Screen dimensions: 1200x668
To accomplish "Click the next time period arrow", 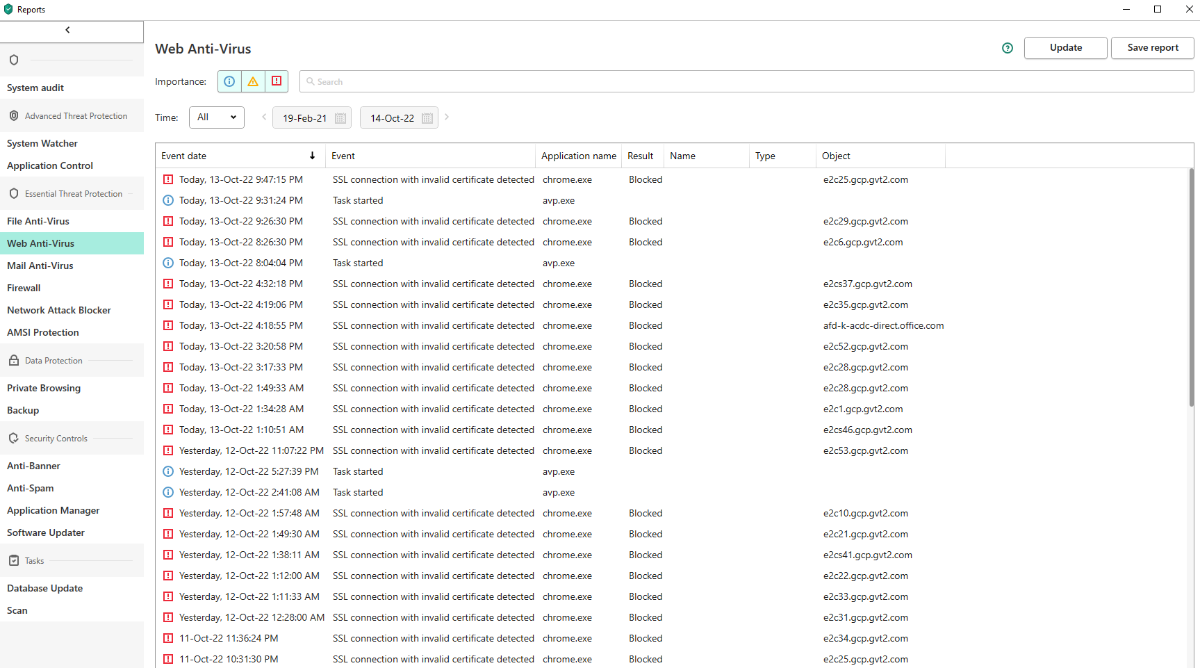I will click(447, 117).
